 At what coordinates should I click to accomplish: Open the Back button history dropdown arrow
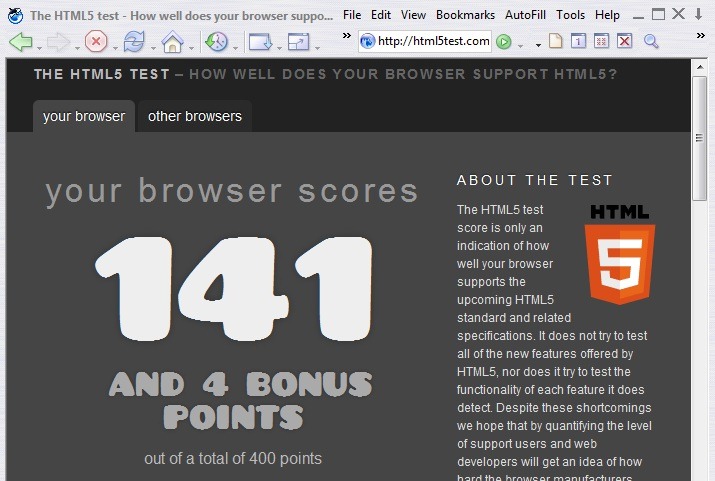click(x=40, y=47)
